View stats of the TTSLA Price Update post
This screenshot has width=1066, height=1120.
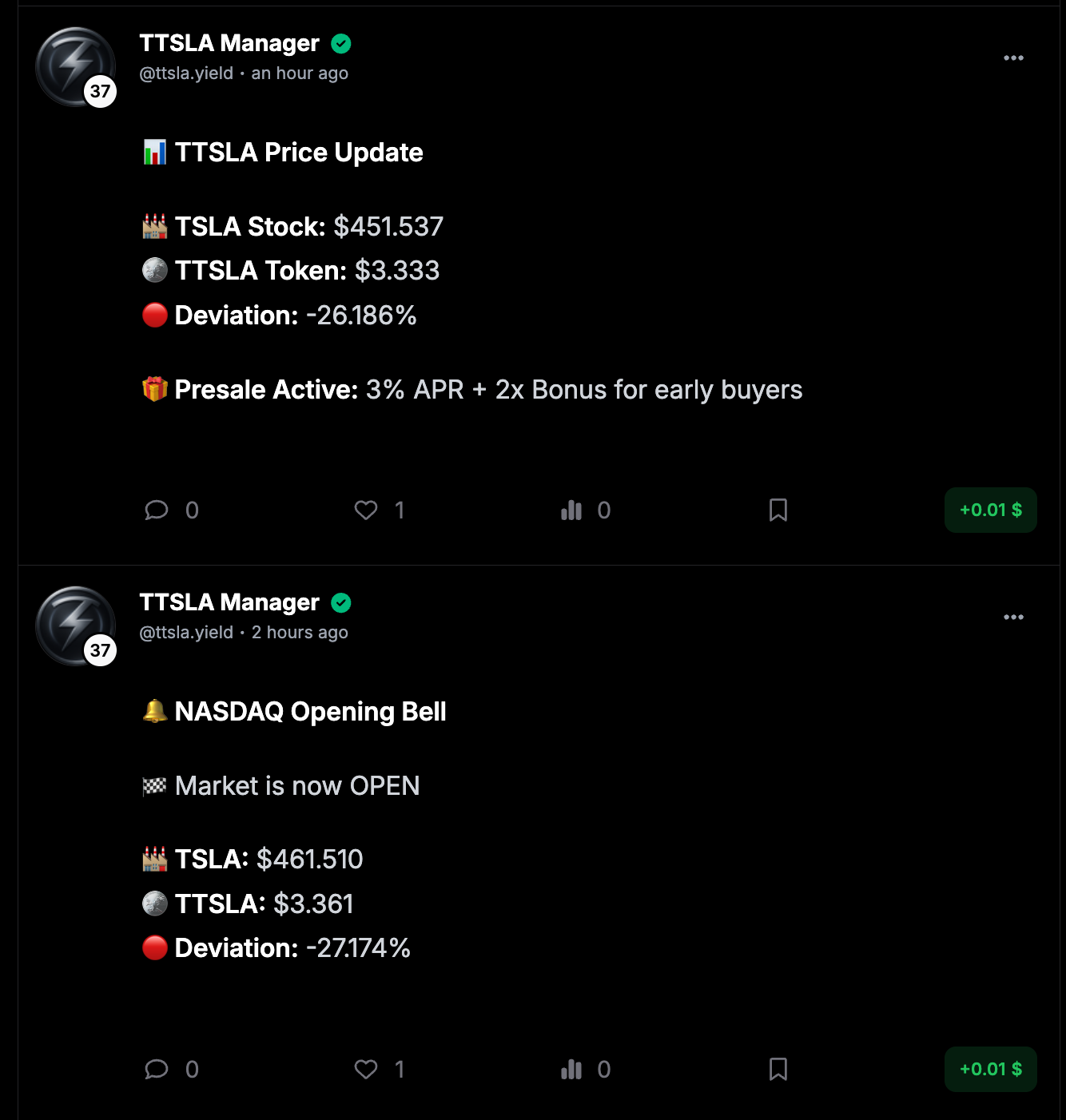571,510
